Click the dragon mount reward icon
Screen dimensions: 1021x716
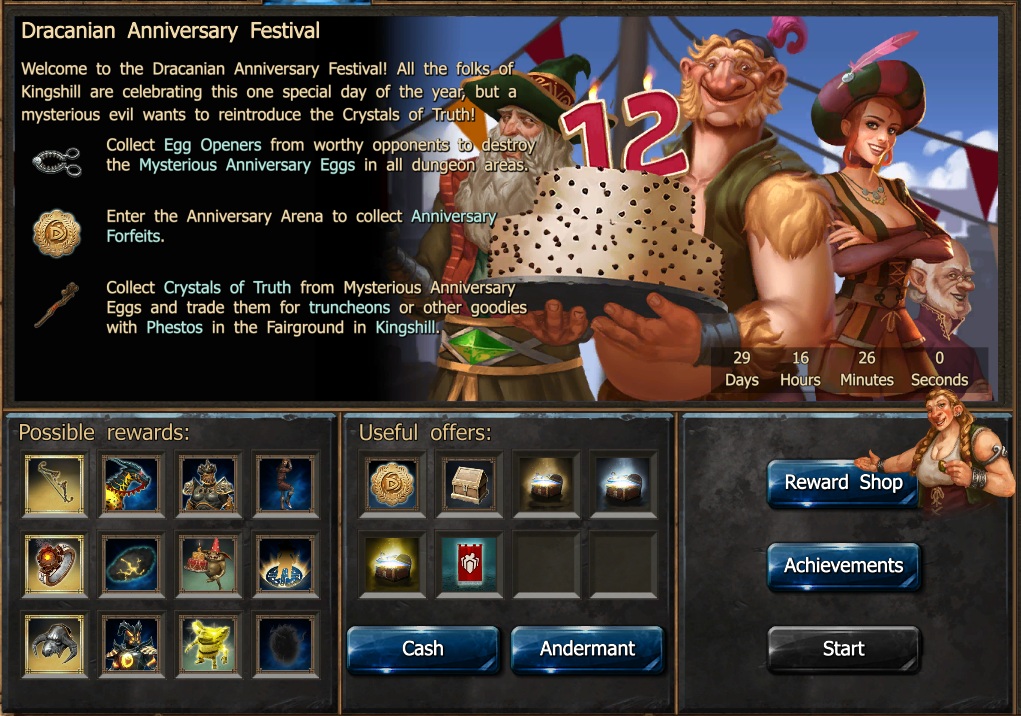pyautogui.click(x=131, y=484)
